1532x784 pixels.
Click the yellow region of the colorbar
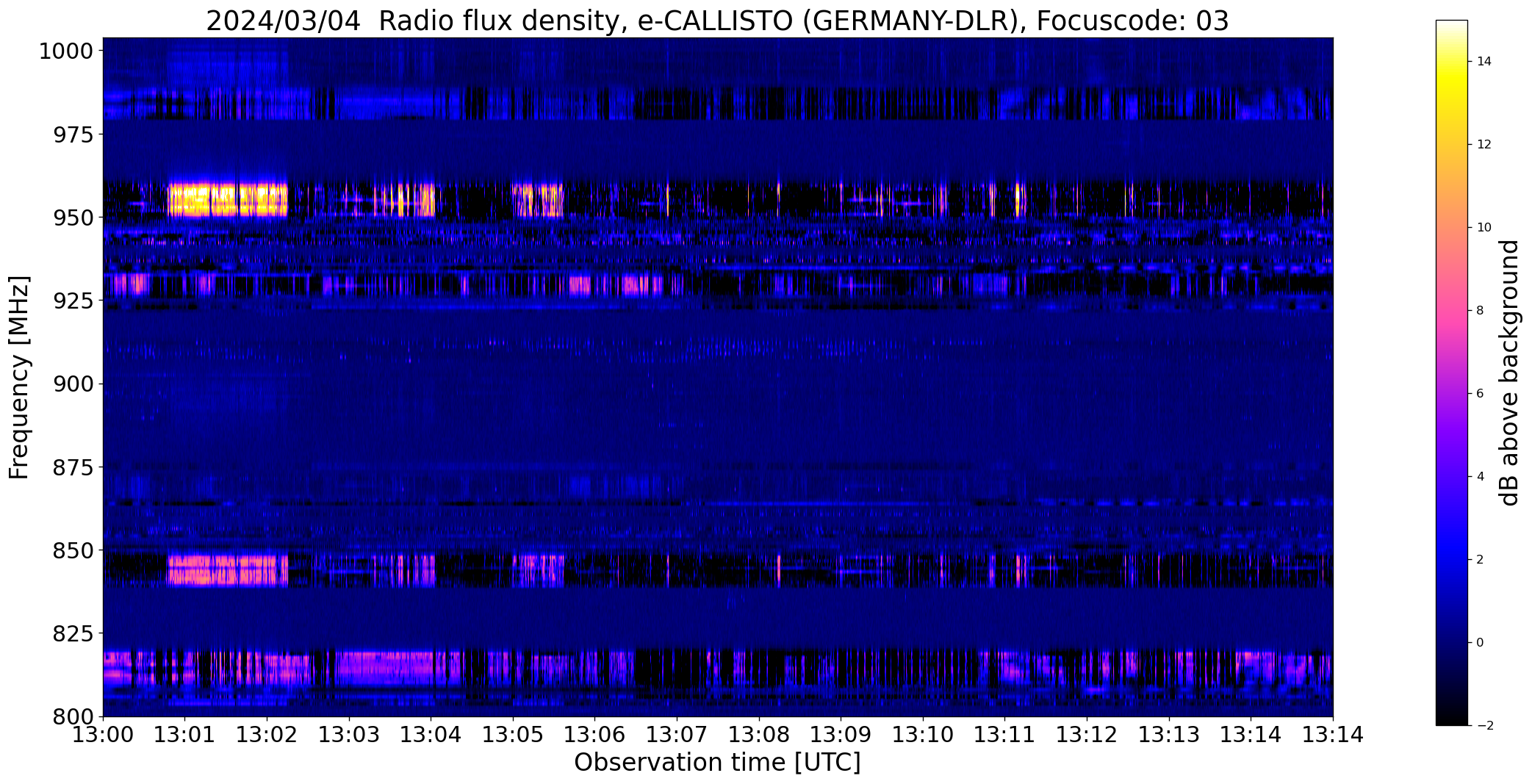(x=1451, y=81)
